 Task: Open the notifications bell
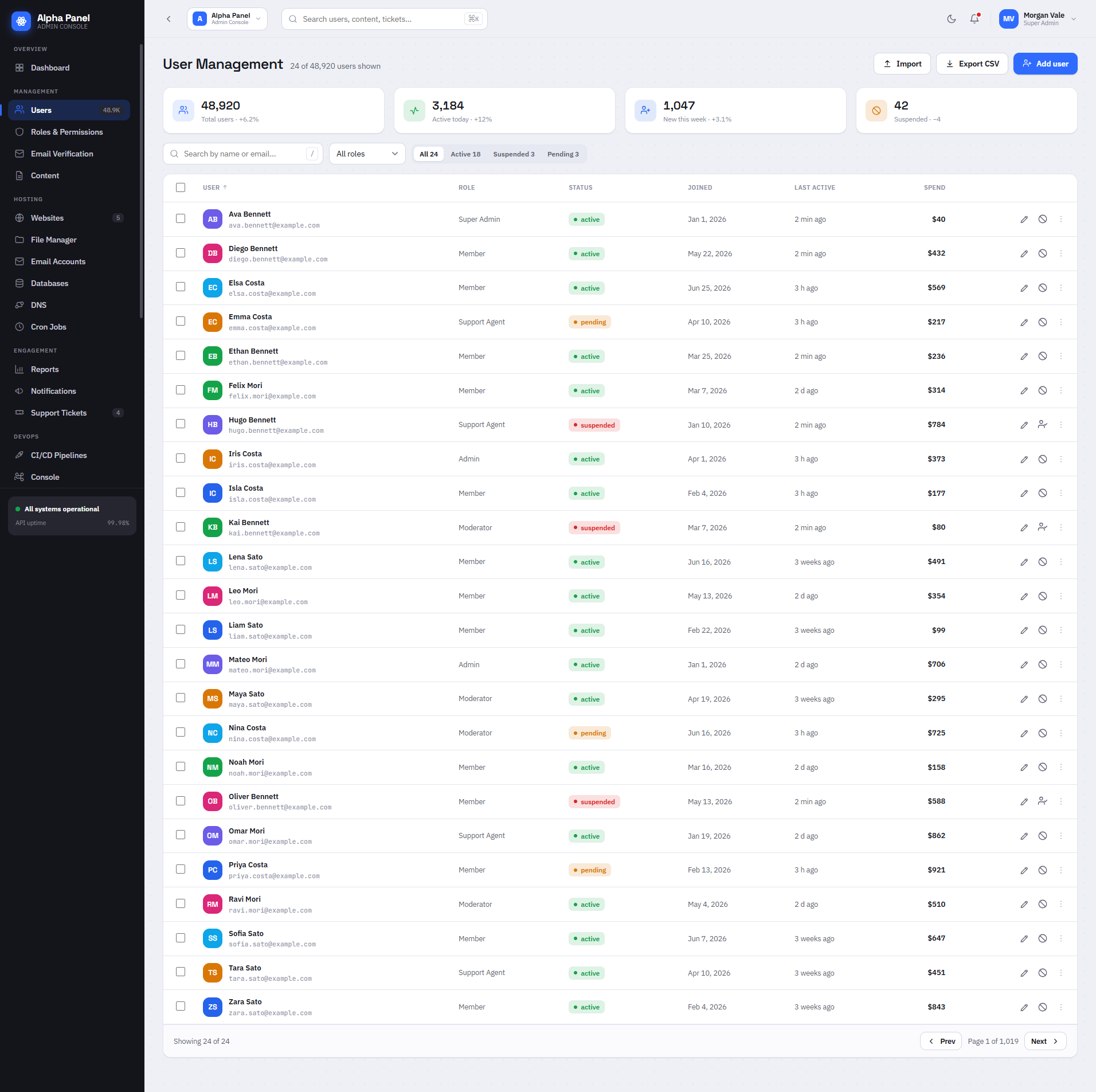pyautogui.click(x=974, y=19)
